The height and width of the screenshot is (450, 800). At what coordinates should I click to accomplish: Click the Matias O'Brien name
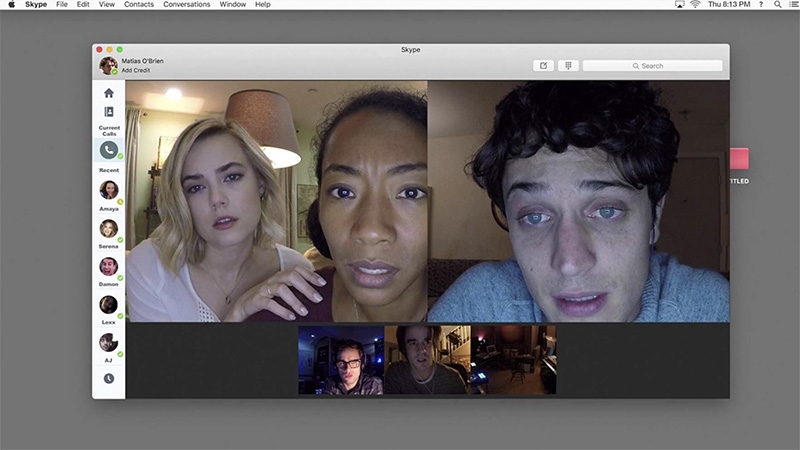pos(142,61)
